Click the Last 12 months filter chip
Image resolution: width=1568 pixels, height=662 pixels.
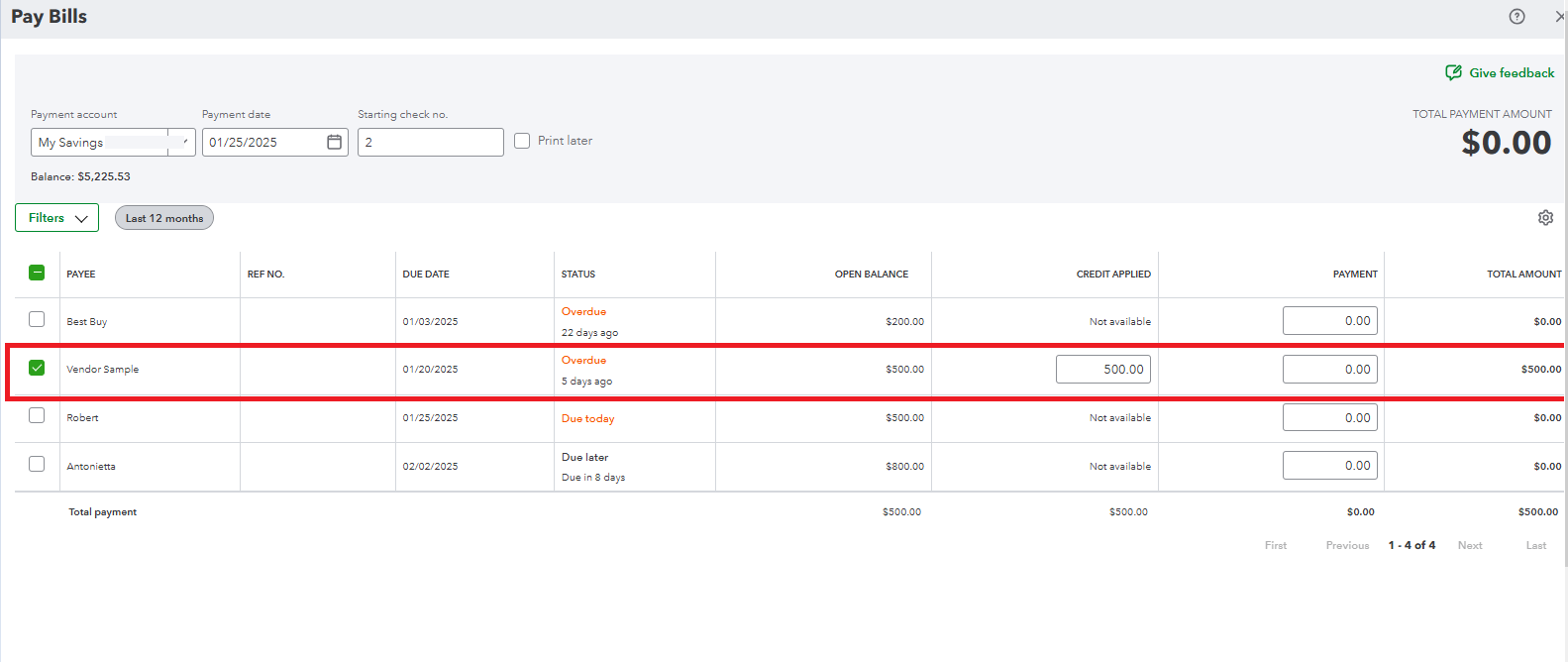164,218
